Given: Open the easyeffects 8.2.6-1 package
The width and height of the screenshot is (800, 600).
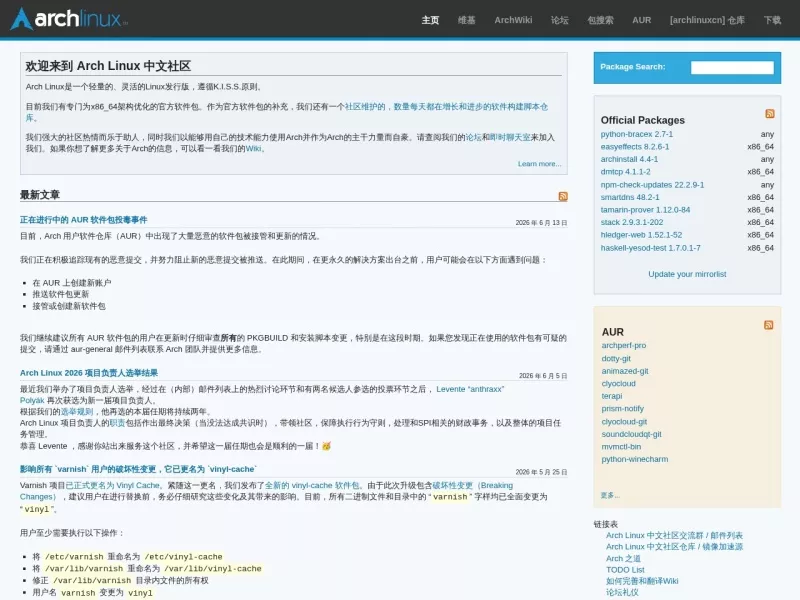Looking at the screenshot, I should (x=635, y=146).
